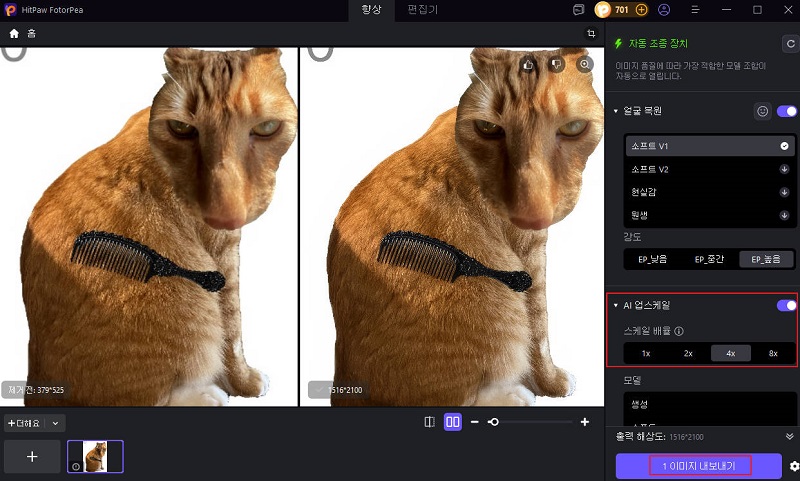Open the user account profile icon
This screenshot has width=800, height=481.
pyautogui.click(x=665, y=10)
